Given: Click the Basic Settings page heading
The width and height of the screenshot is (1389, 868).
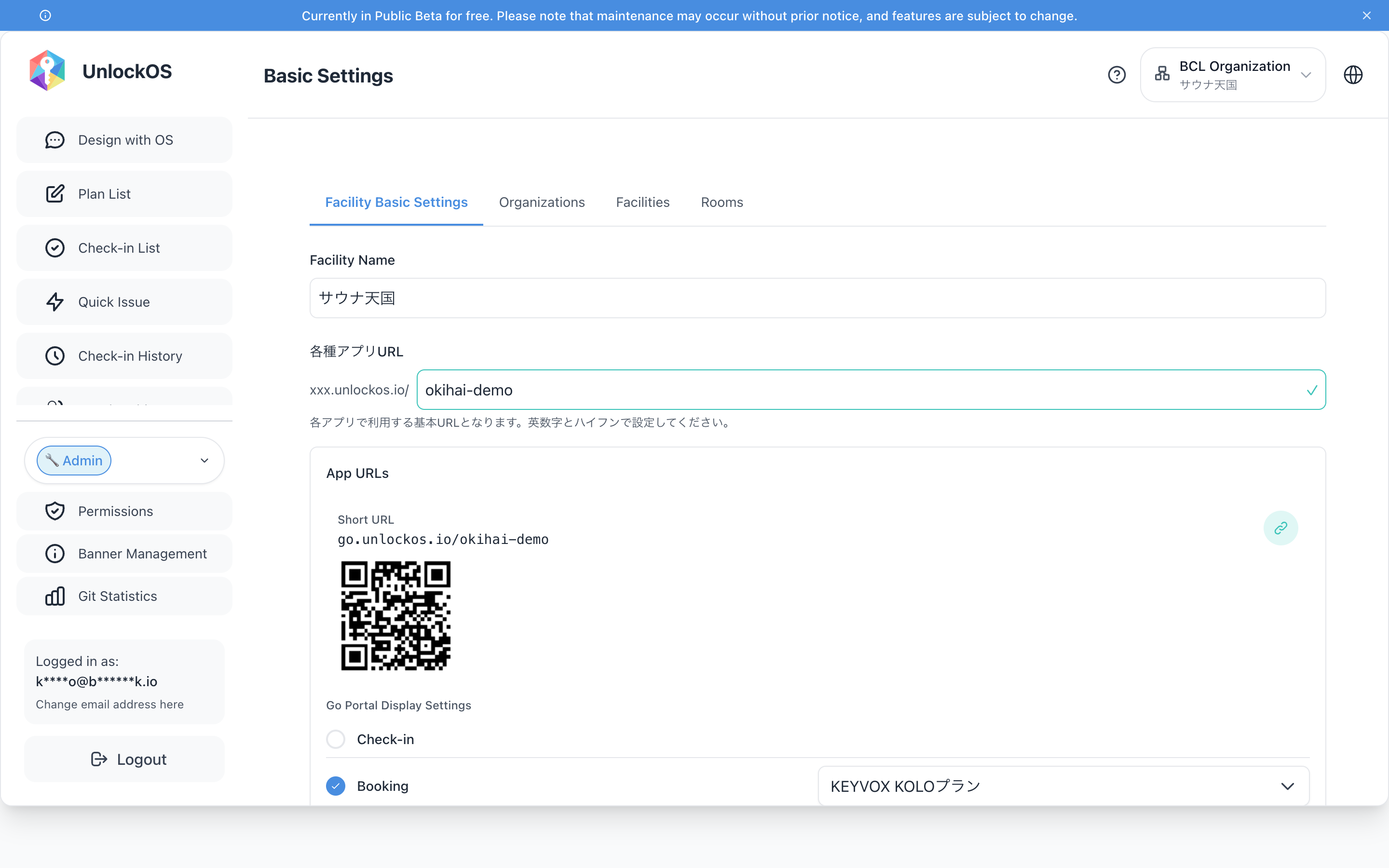Looking at the screenshot, I should (x=328, y=76).
